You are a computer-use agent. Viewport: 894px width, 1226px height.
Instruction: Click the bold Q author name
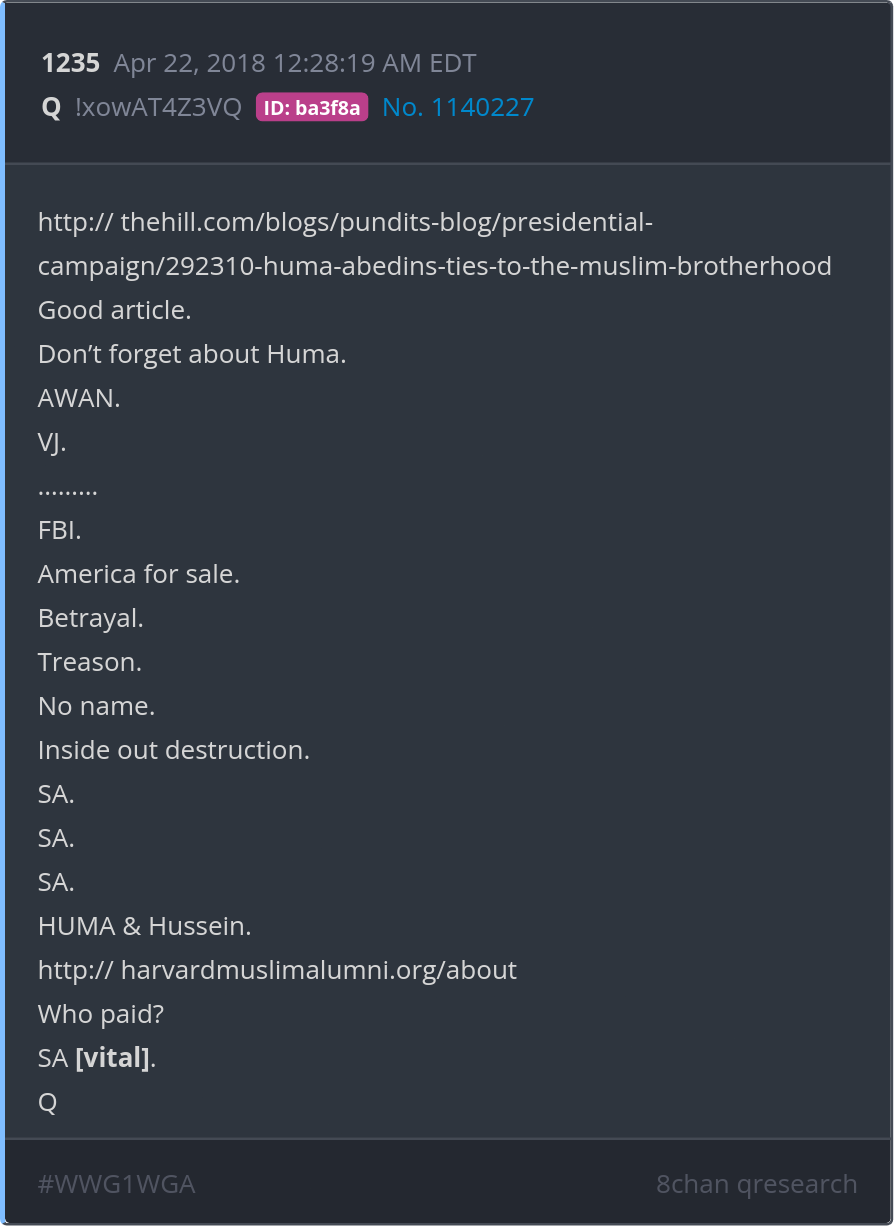pos(51,107)
